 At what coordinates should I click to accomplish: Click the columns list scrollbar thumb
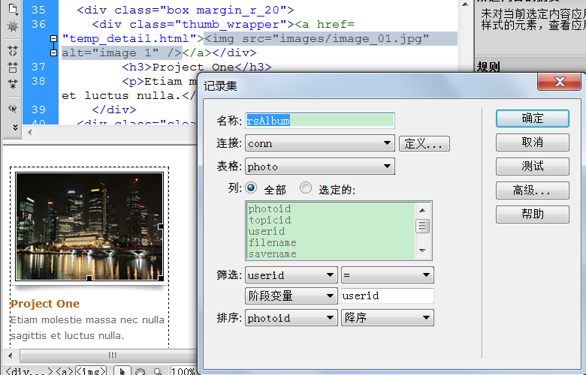pyautogui.click(x=422, y=226)
